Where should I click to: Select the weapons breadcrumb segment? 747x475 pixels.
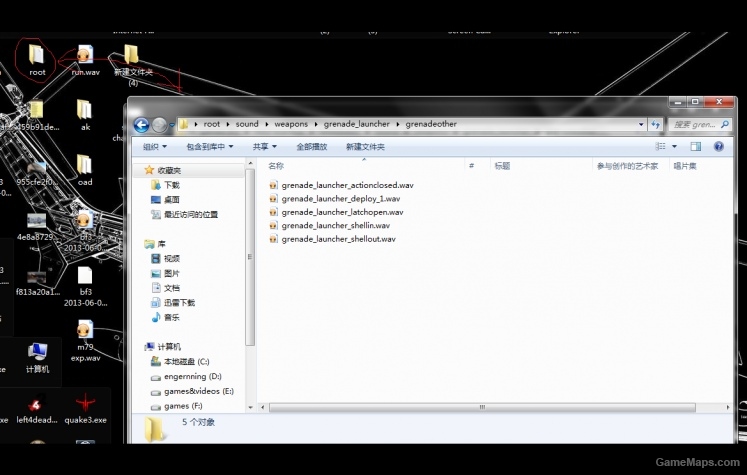point(291,124)
